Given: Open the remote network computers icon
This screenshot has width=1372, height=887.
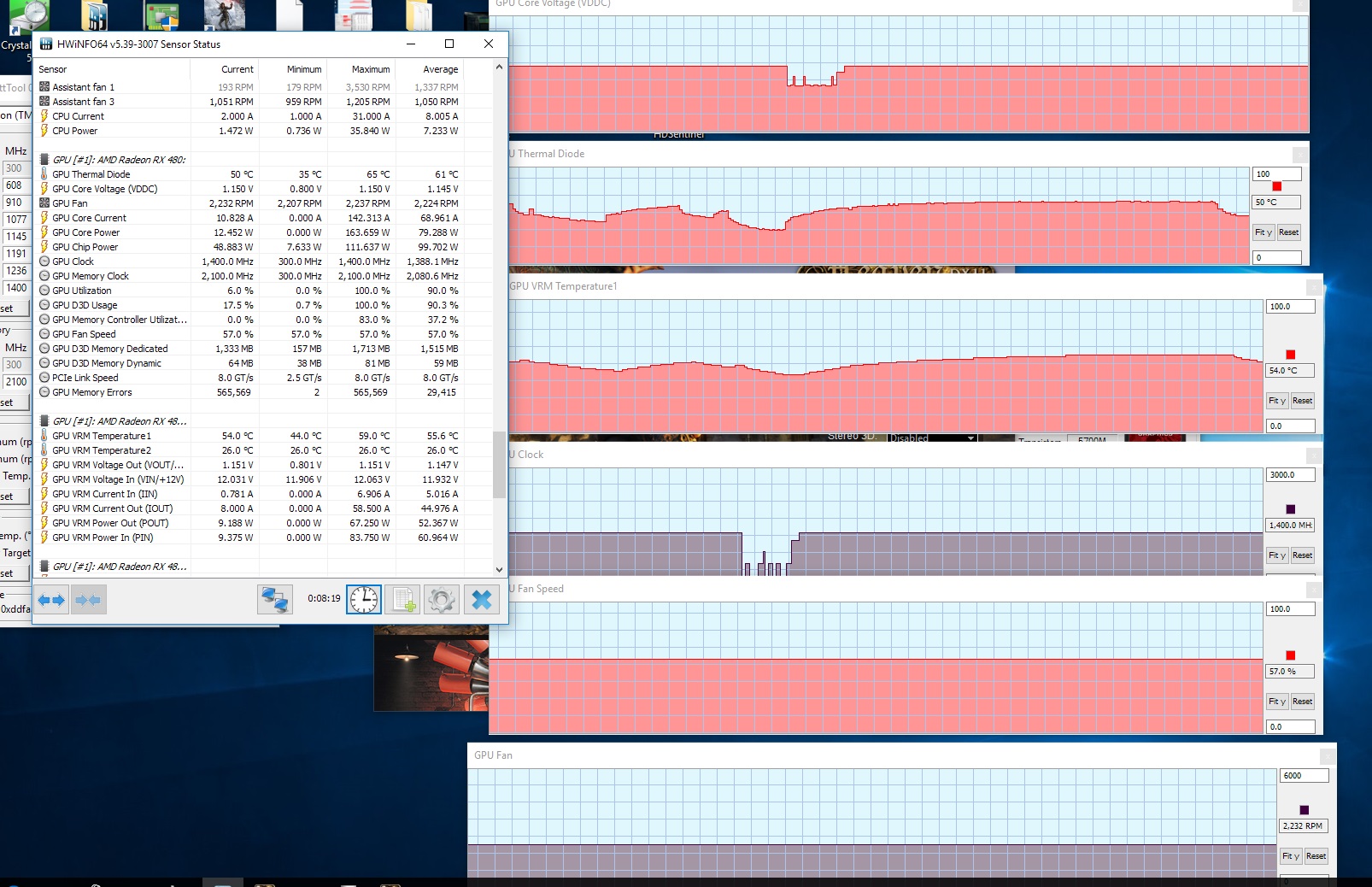Looking at the screenshot, I should 274,600.
